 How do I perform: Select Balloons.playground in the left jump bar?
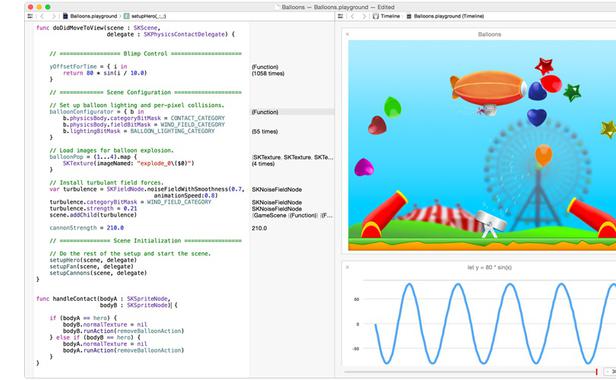click(90, 16)
